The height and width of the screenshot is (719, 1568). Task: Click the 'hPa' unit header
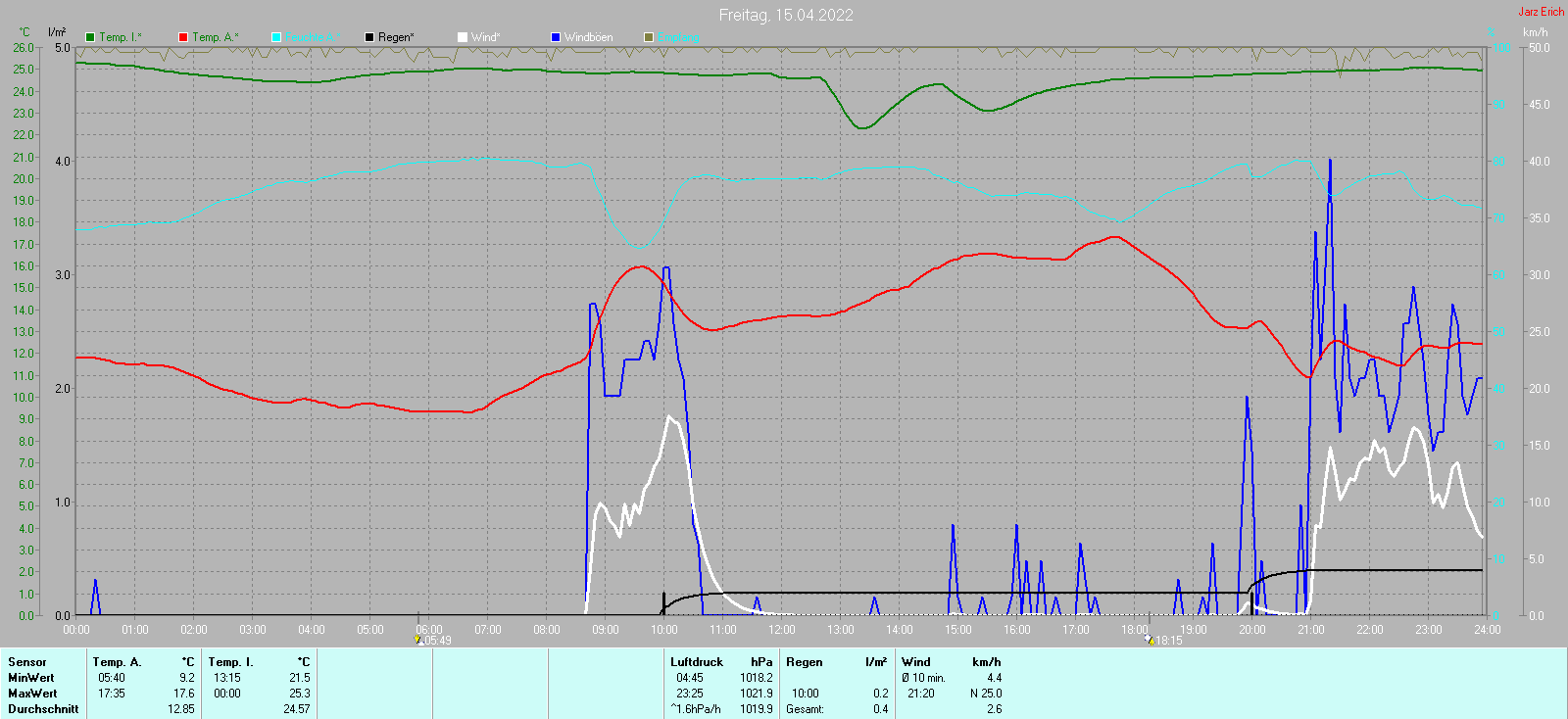[761, 662]
